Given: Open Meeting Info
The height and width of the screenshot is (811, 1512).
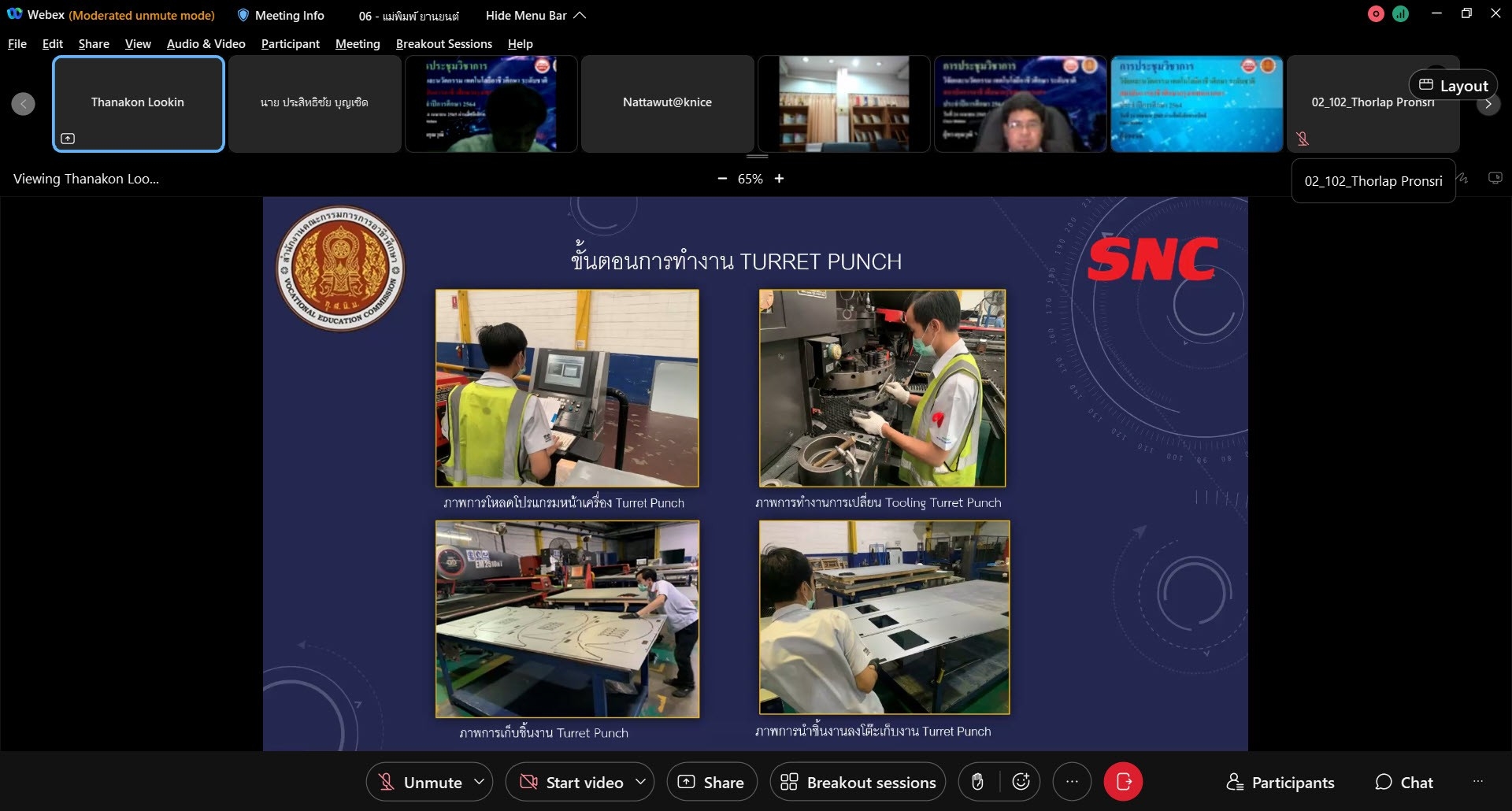Looking at the screenshot, I should [281, 16].
